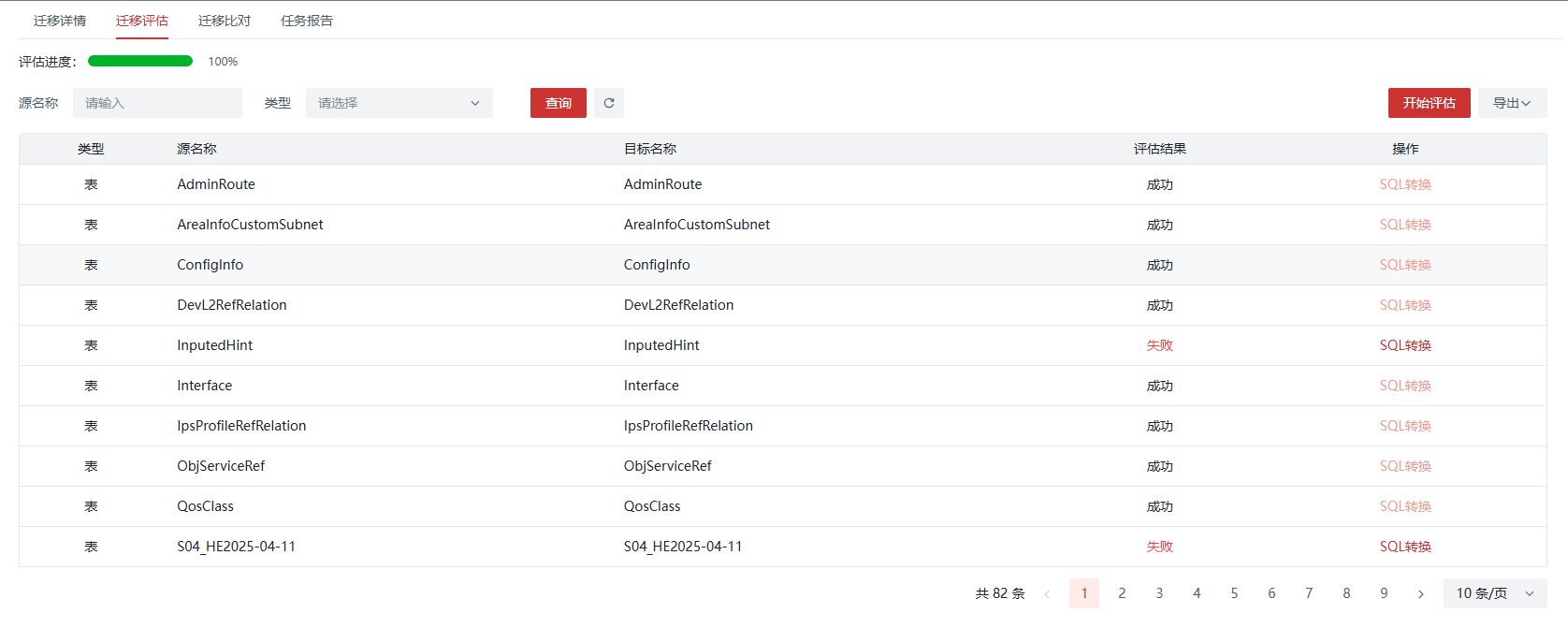Viewport: 1568px width, 628px height.
Task: Go to page 2 in pagination
Action: pyautogui.click(x=1122, y=593)
